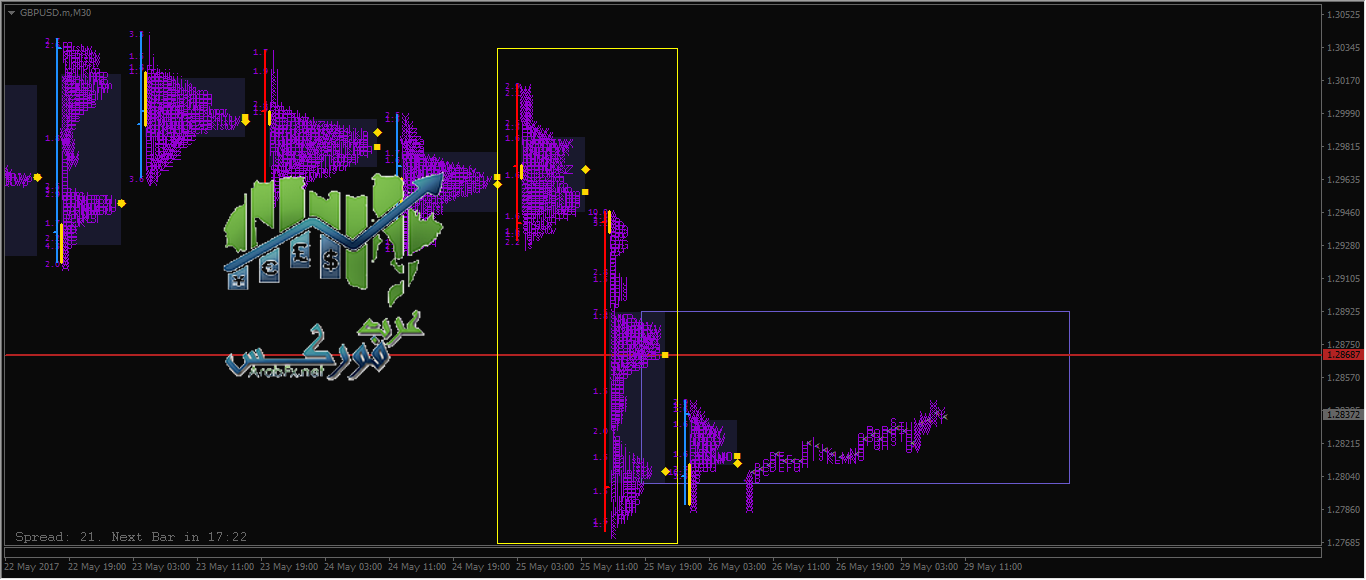Click the 1.28040 price axis label
This screenshot has width=1366, height=580.
[1343, 477]
